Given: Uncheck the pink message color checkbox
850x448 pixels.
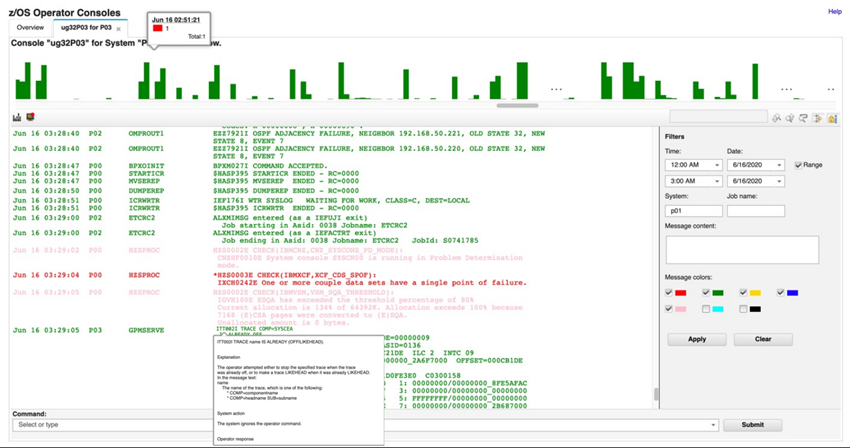Looking at the screenshot, I should pos(668,309).
